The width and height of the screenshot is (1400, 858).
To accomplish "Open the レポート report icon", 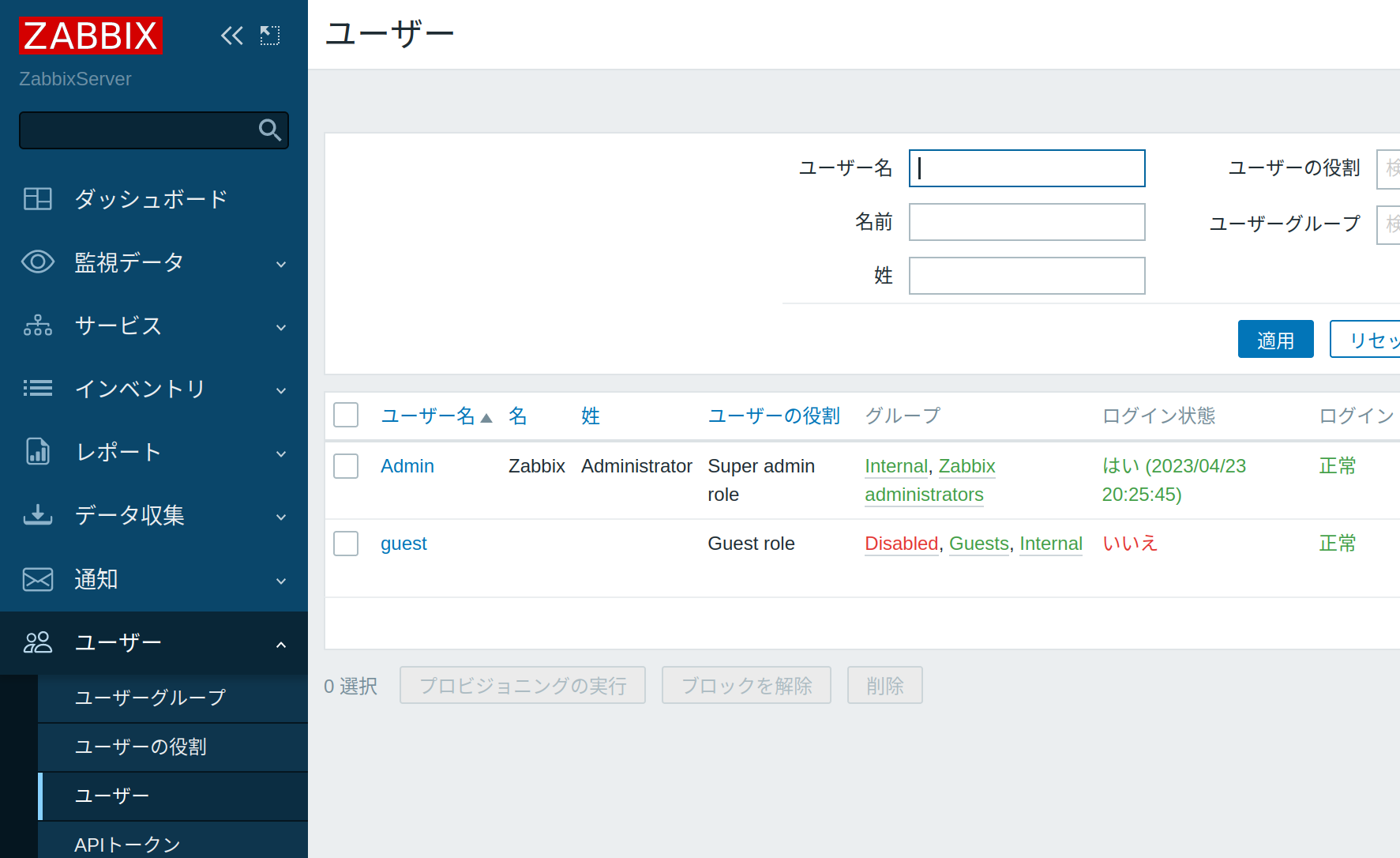I will (x=37, y=452).
